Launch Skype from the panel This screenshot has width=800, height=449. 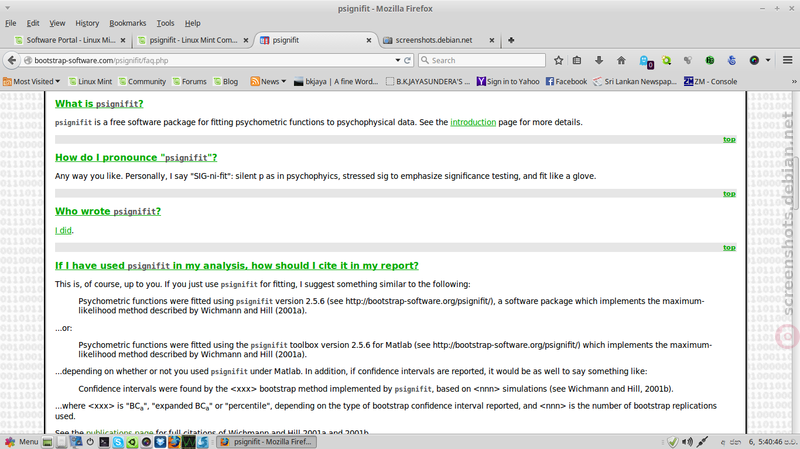click(x=118, y=442)
